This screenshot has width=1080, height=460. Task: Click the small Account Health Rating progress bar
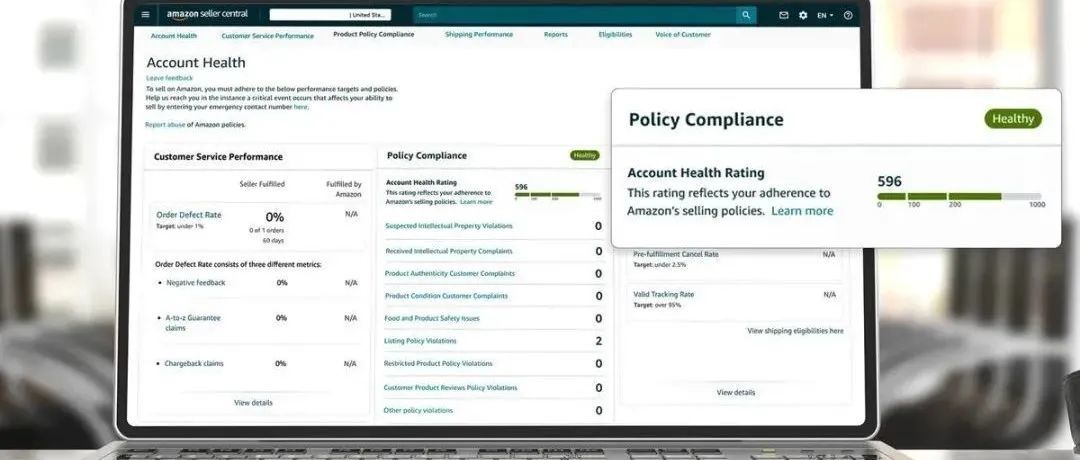(558, 195)
